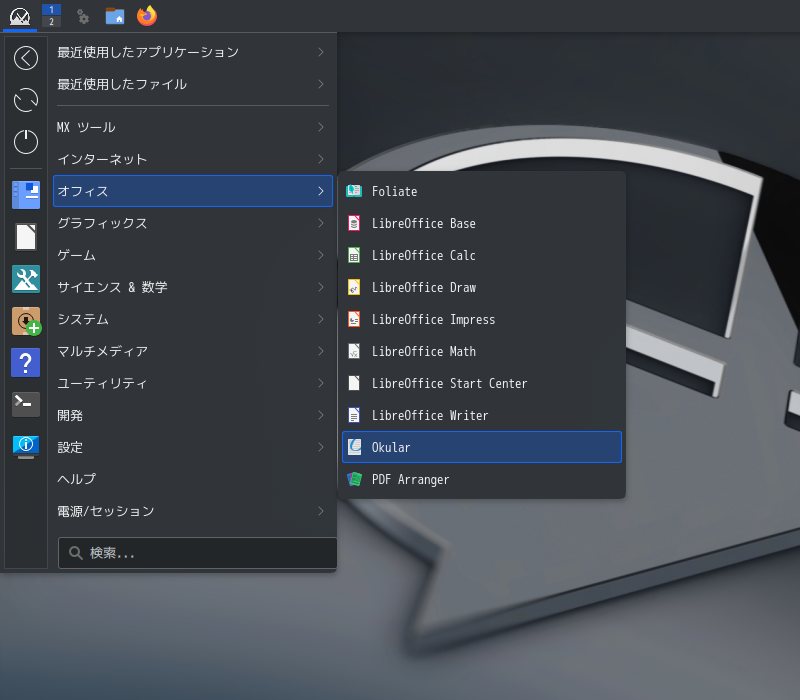Open the gears settings icon in the panel

[x=83, y=16]
